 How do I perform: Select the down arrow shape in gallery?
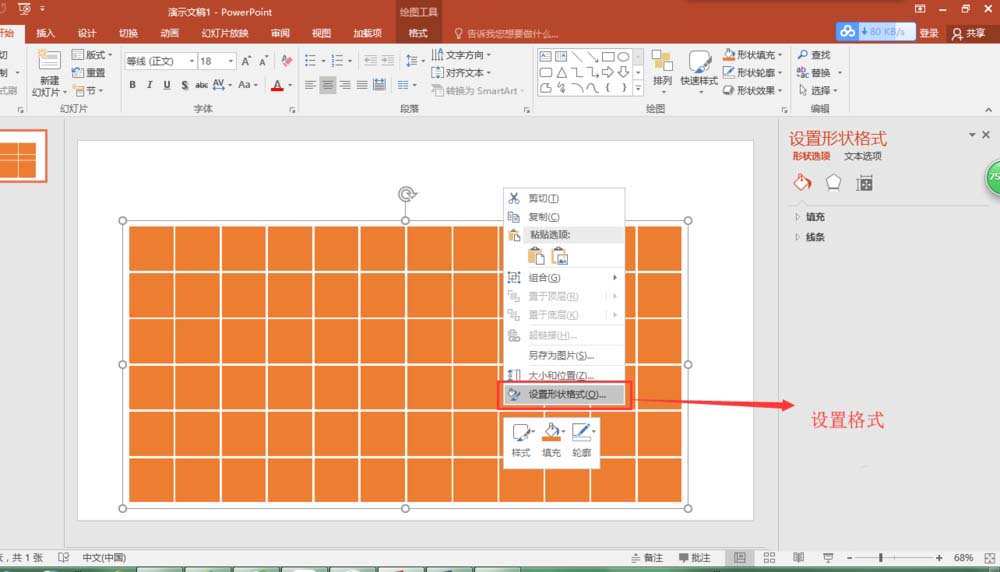(x=623, y=72)
